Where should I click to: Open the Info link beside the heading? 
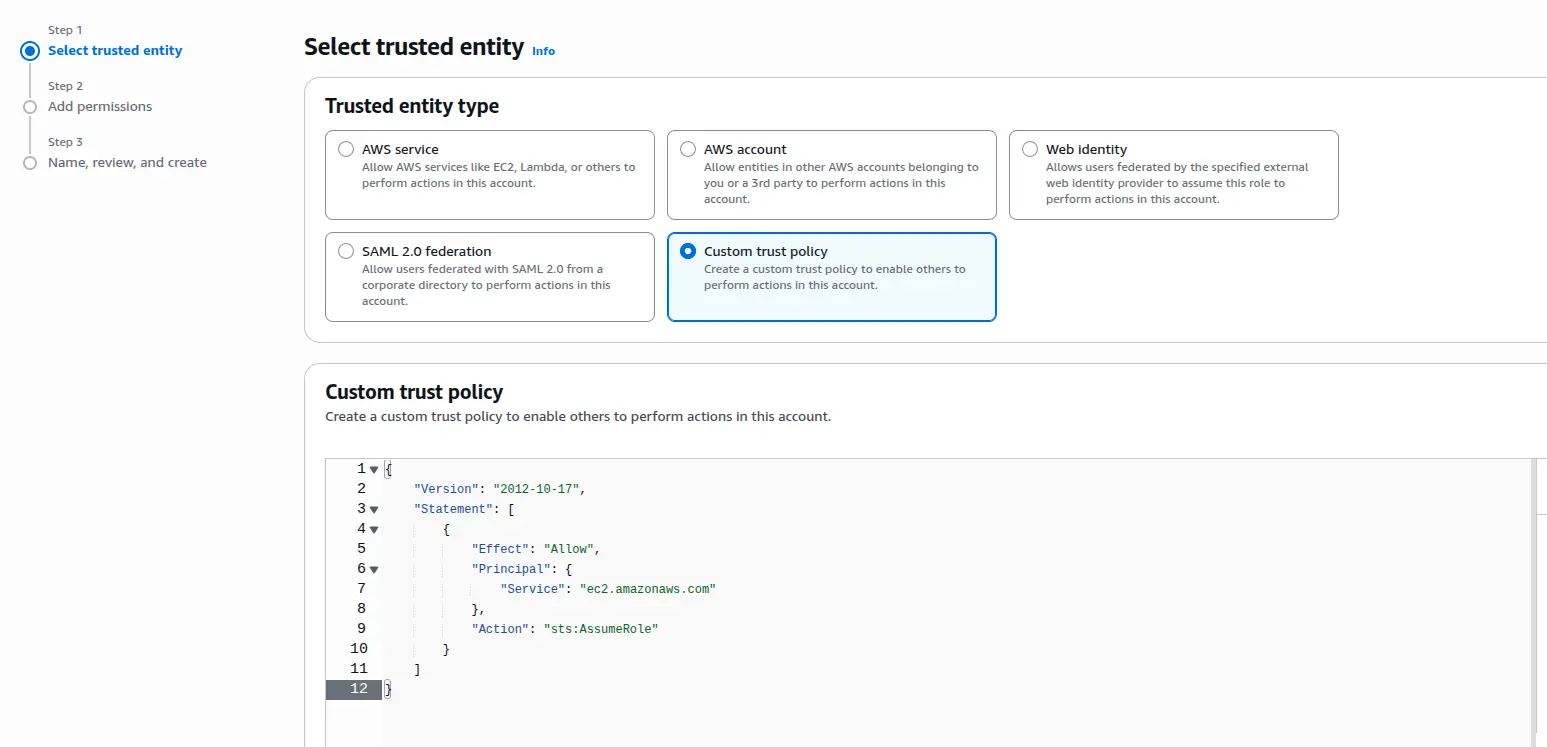(x=543, y=51)
